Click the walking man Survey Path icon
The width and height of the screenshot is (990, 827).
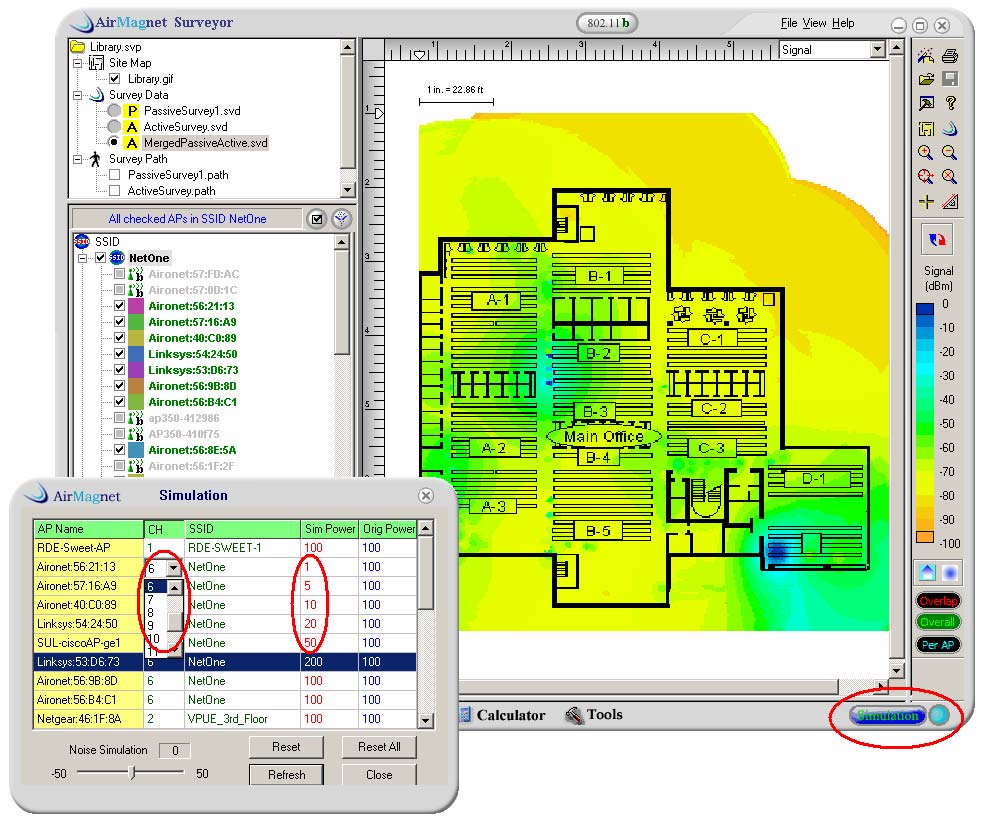(95, 159)
